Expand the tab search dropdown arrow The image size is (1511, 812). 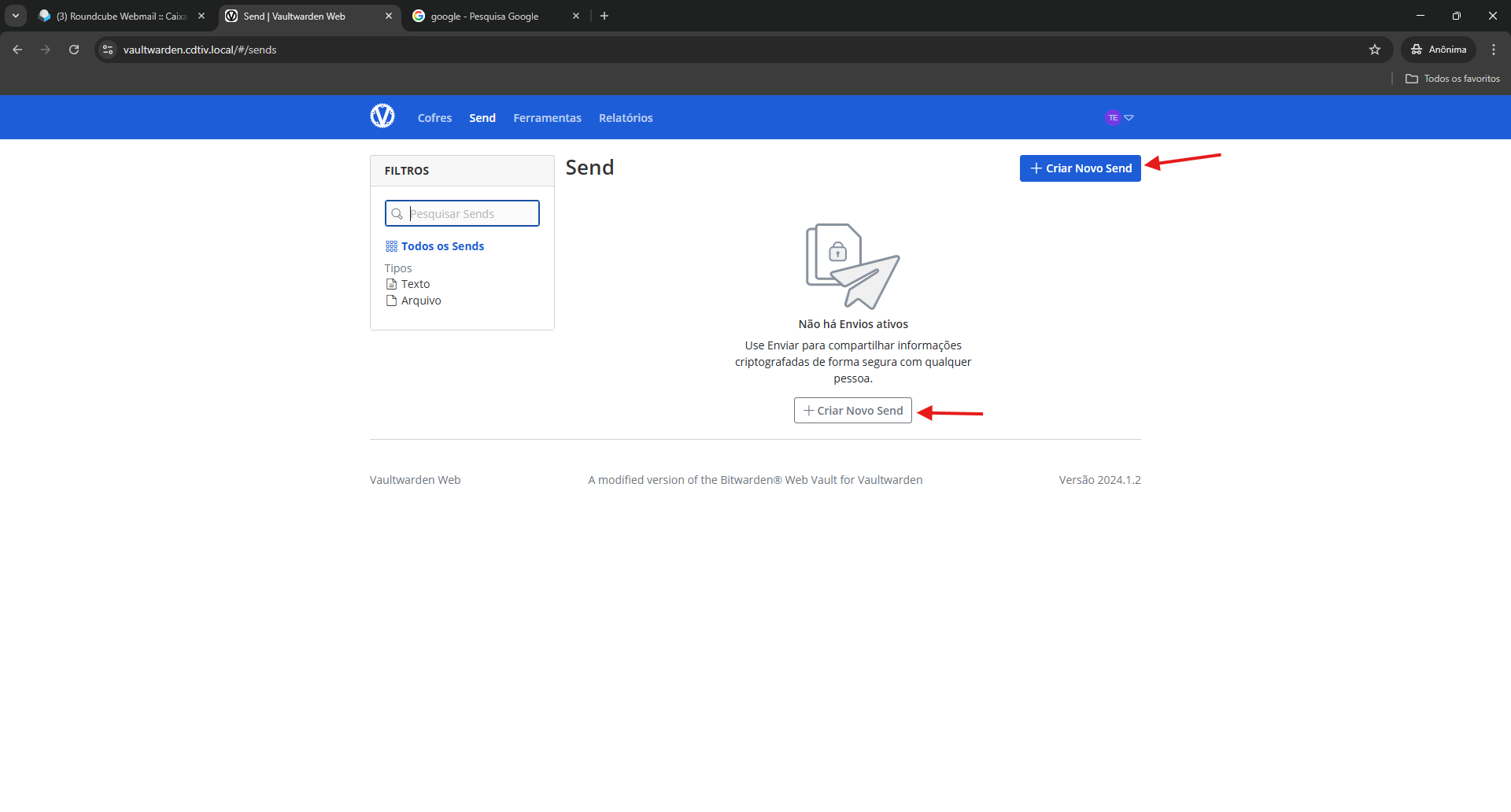pyautogui.click(x=15, y=16)
